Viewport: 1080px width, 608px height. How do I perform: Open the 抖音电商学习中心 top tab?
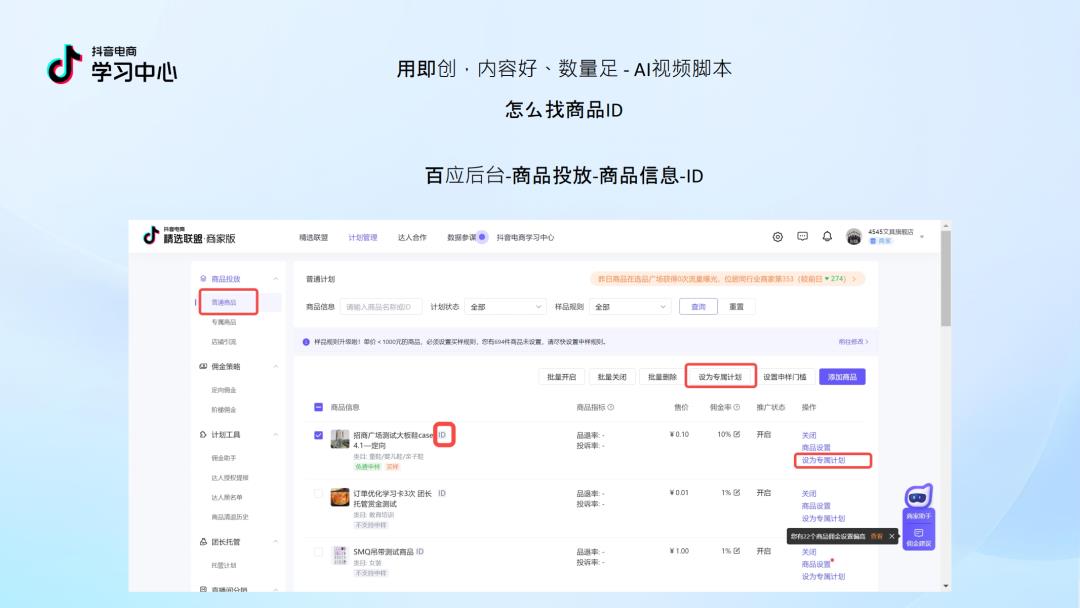tap(525, 238)
